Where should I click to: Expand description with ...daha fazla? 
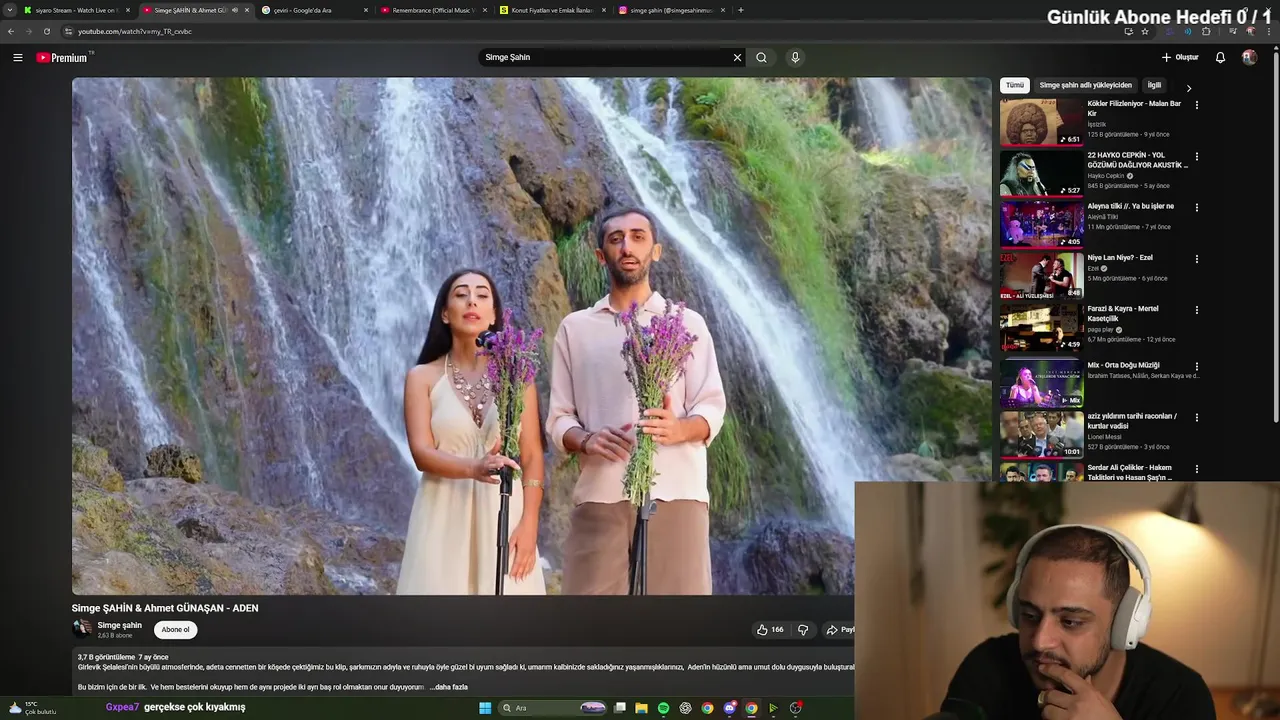(x=449, y=687)
